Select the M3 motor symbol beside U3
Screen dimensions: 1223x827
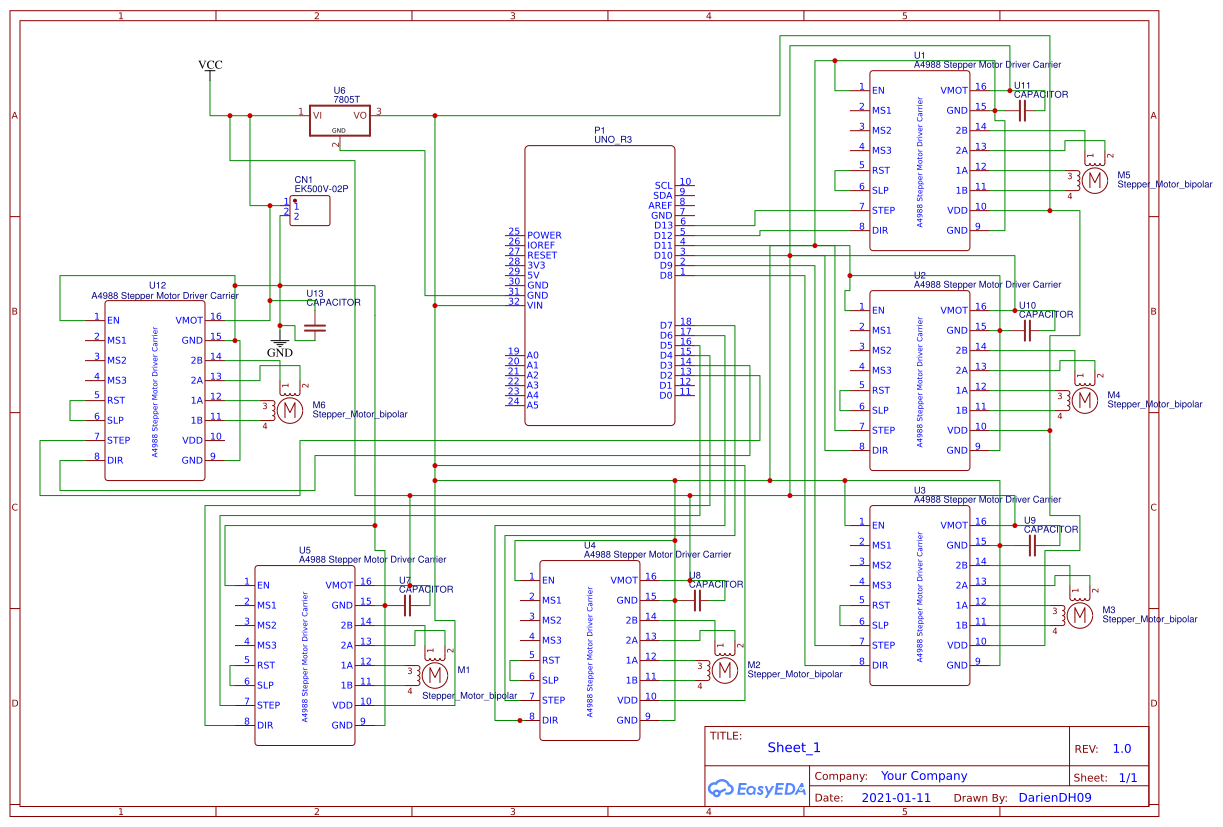tap(1080, 613)
